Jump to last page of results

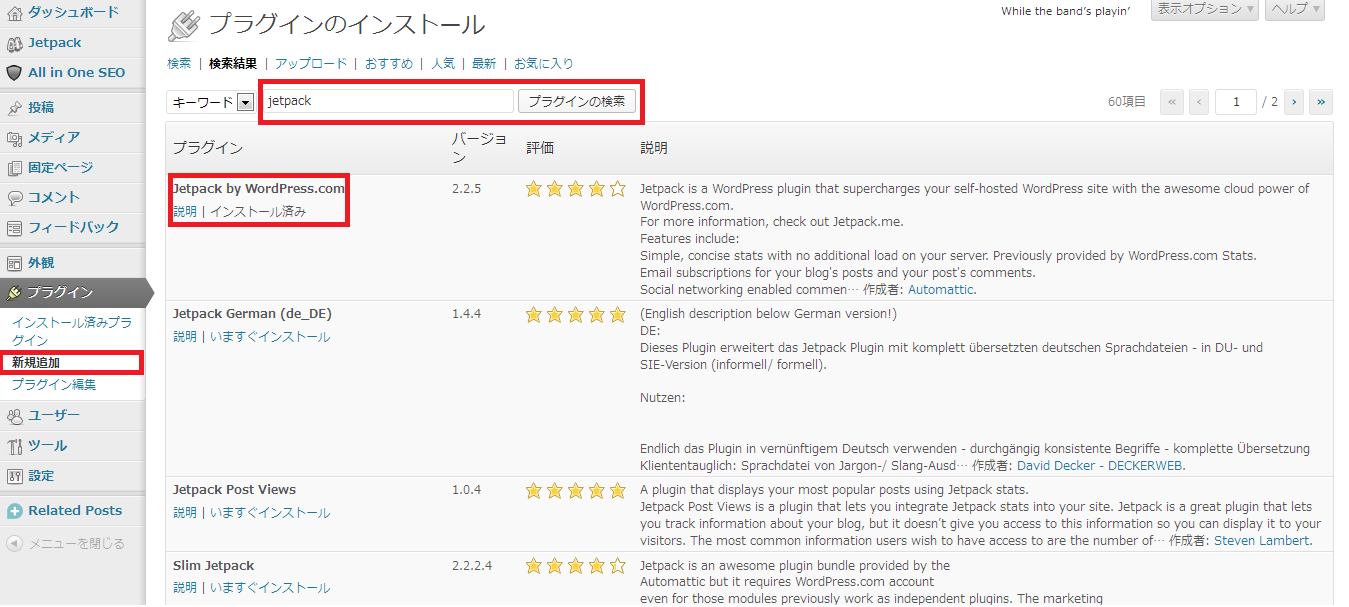[x=1321, y=101]
